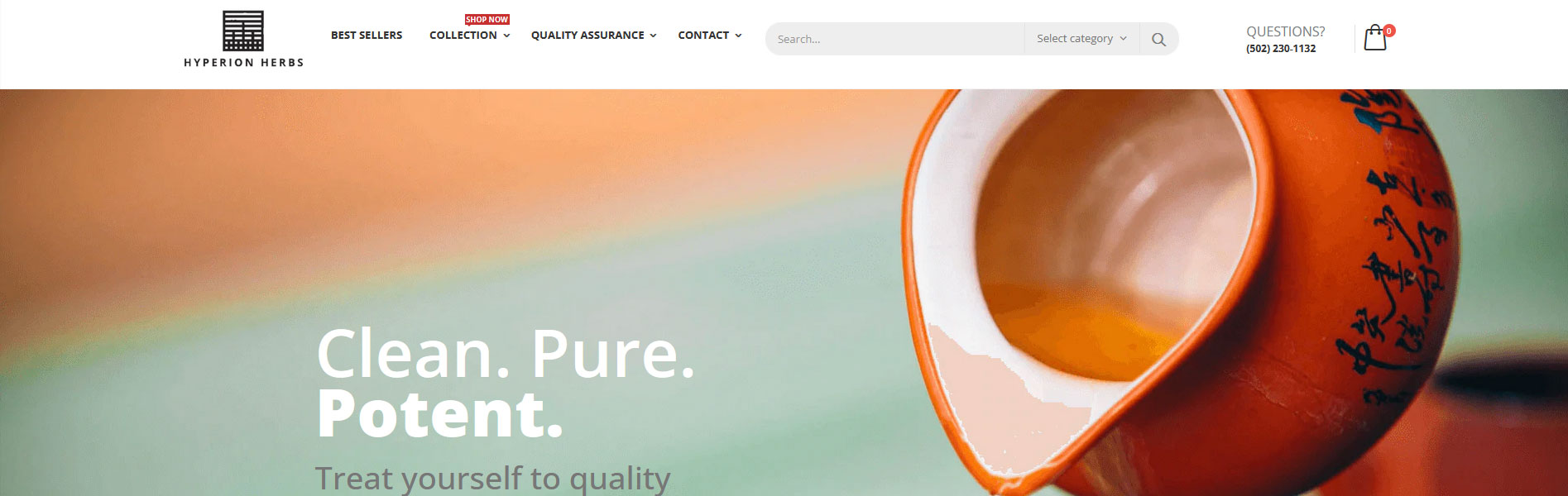Focus the Search text field

[x=894, y=39]
